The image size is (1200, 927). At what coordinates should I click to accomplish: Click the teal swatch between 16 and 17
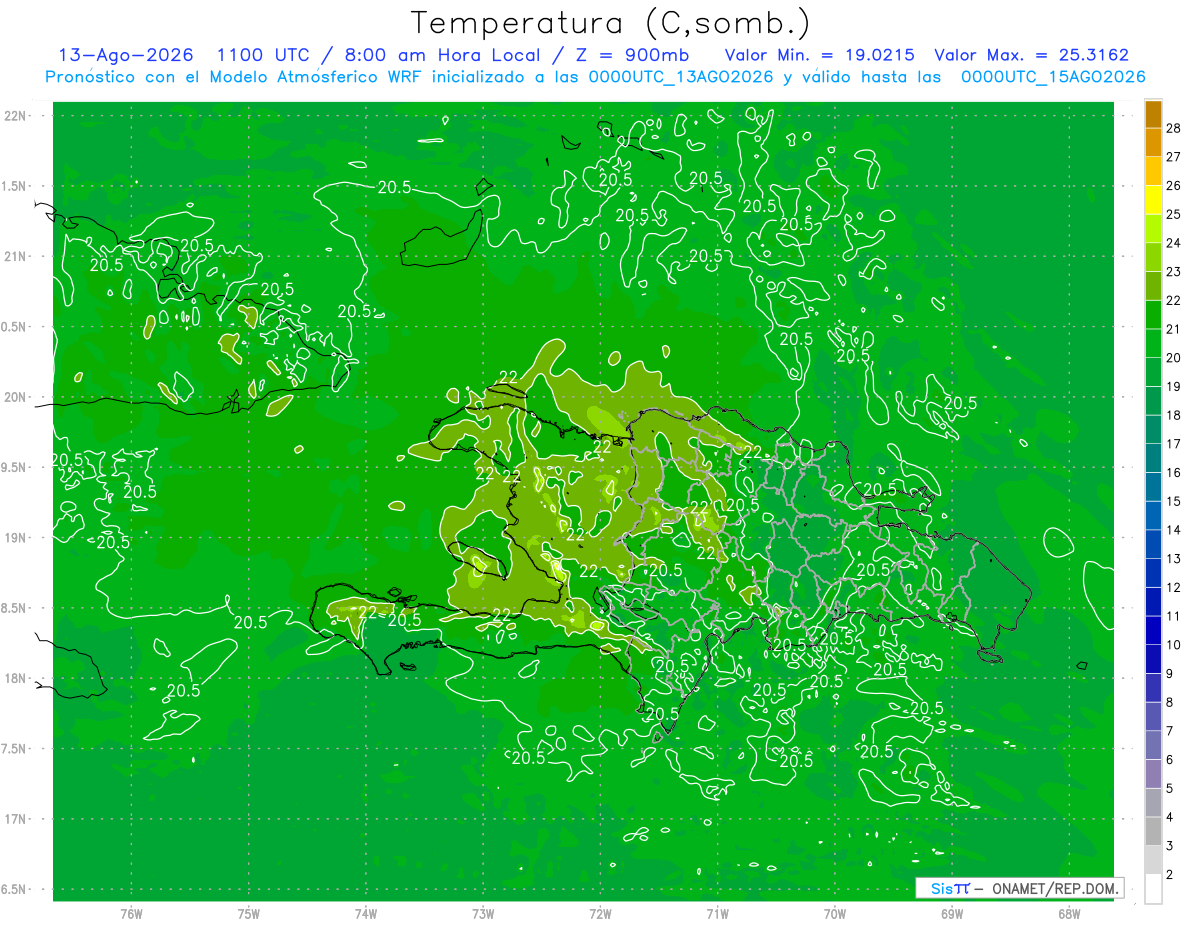1153,459
